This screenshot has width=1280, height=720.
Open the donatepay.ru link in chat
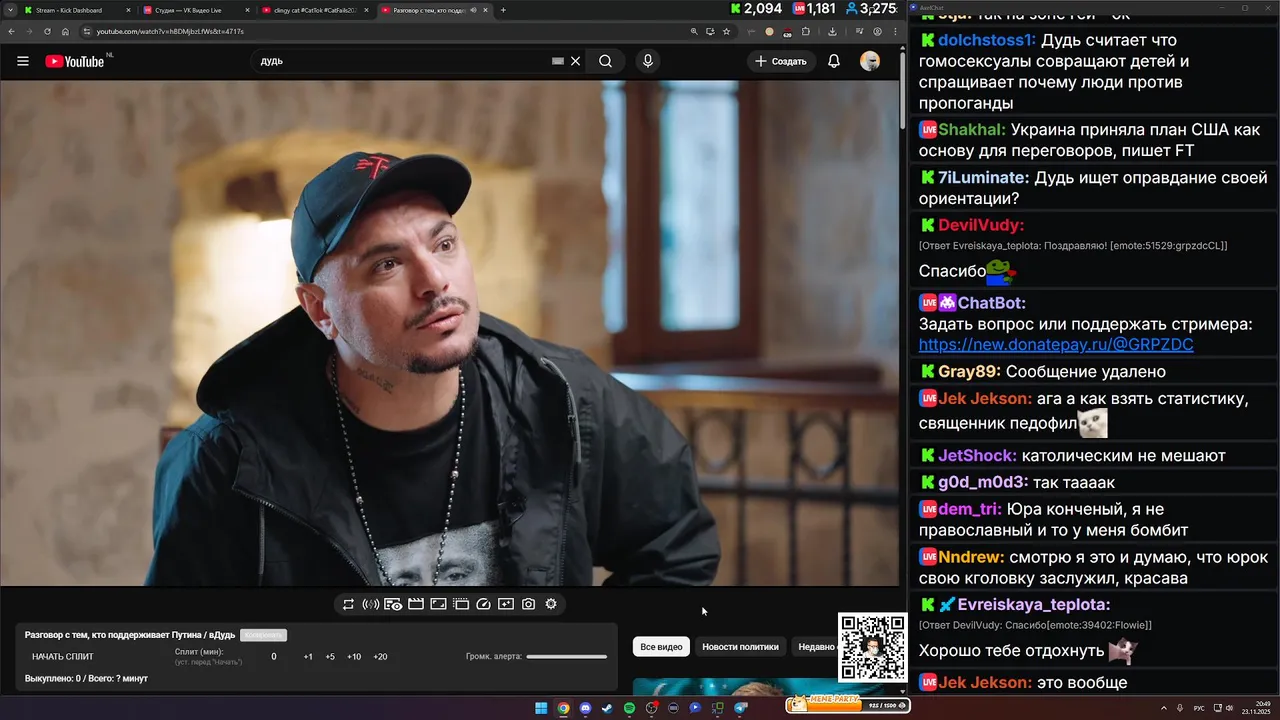1056,344
